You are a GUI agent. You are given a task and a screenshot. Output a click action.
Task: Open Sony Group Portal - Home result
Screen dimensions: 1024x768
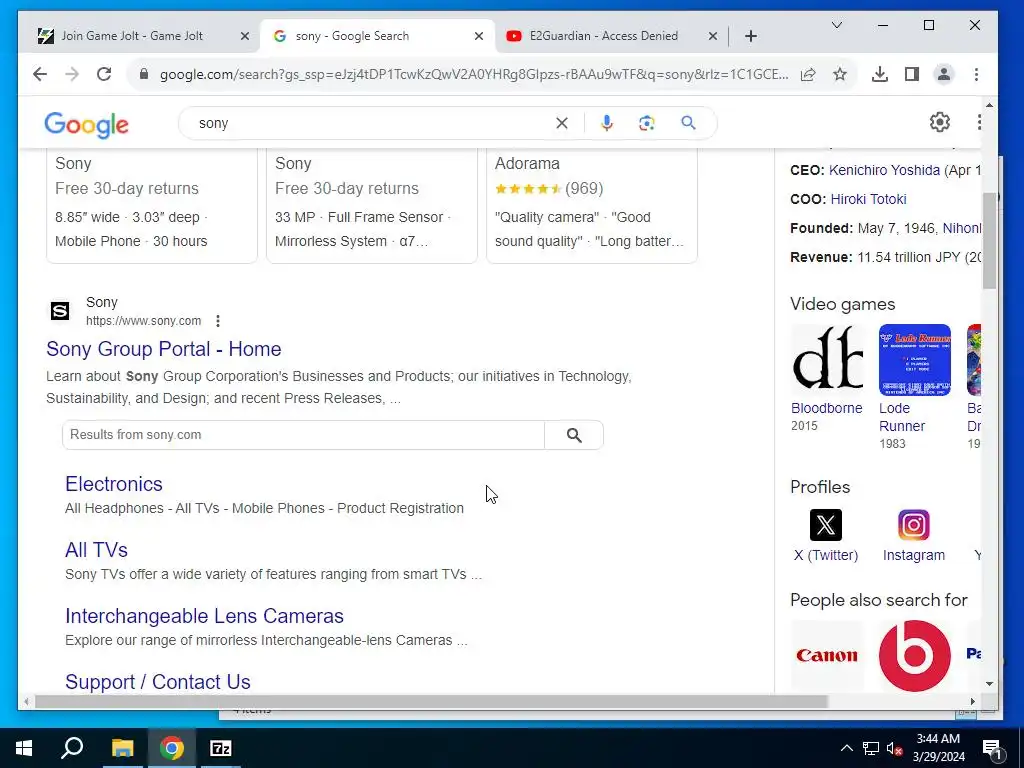(x=163, y=349)
